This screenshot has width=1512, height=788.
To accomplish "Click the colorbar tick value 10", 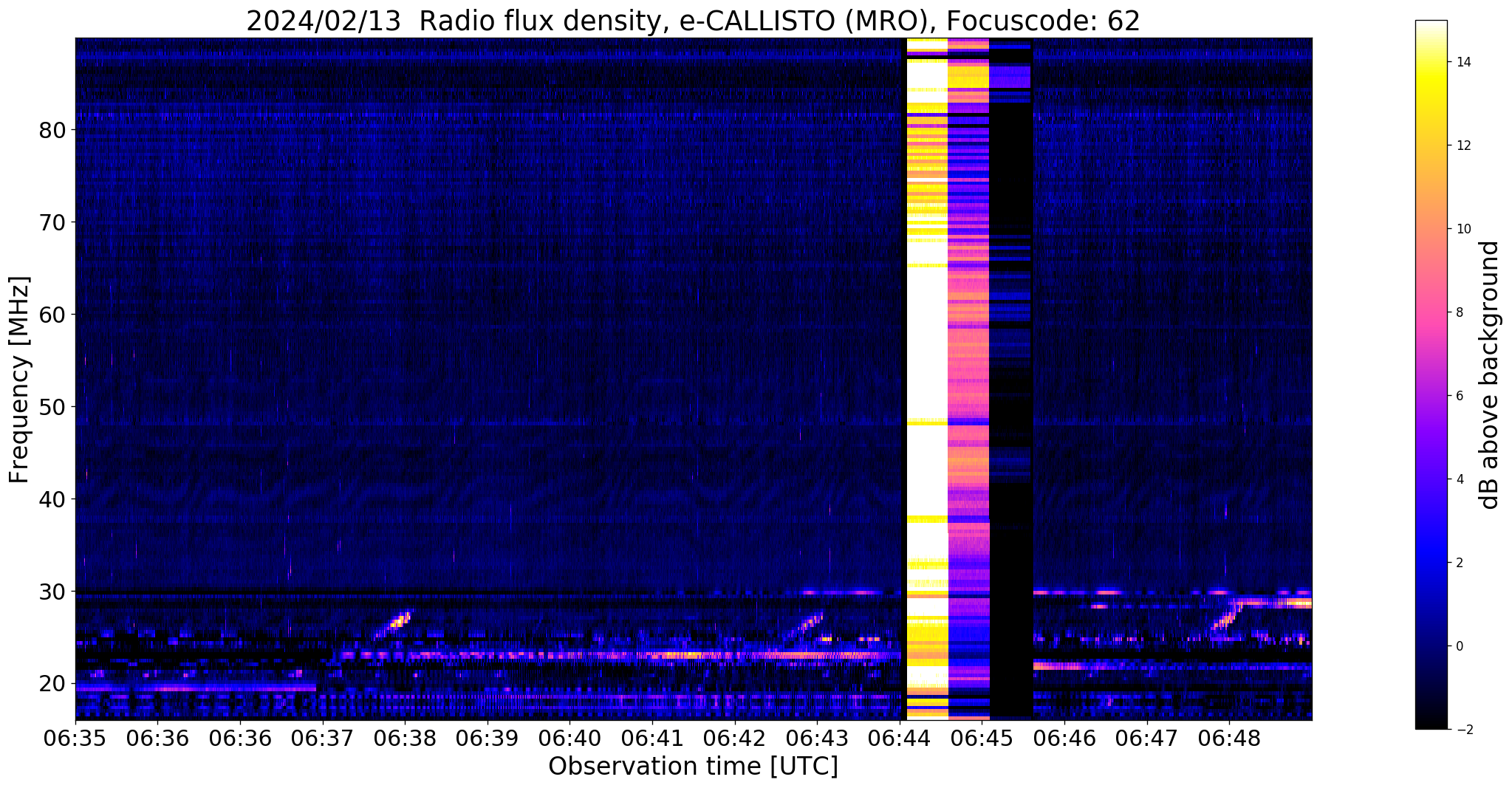I will 1463,229.
